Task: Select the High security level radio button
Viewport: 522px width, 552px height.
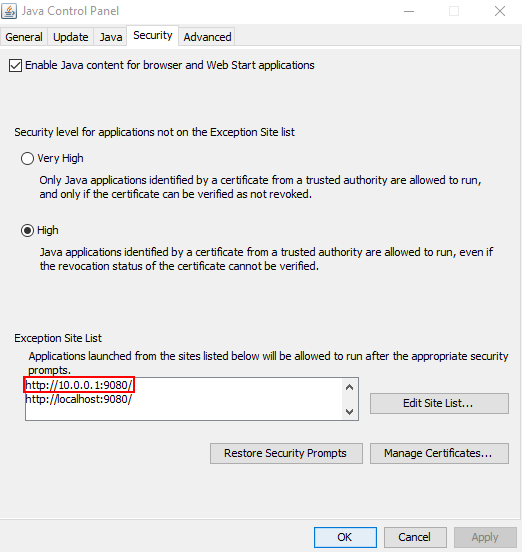Action: 27,231
